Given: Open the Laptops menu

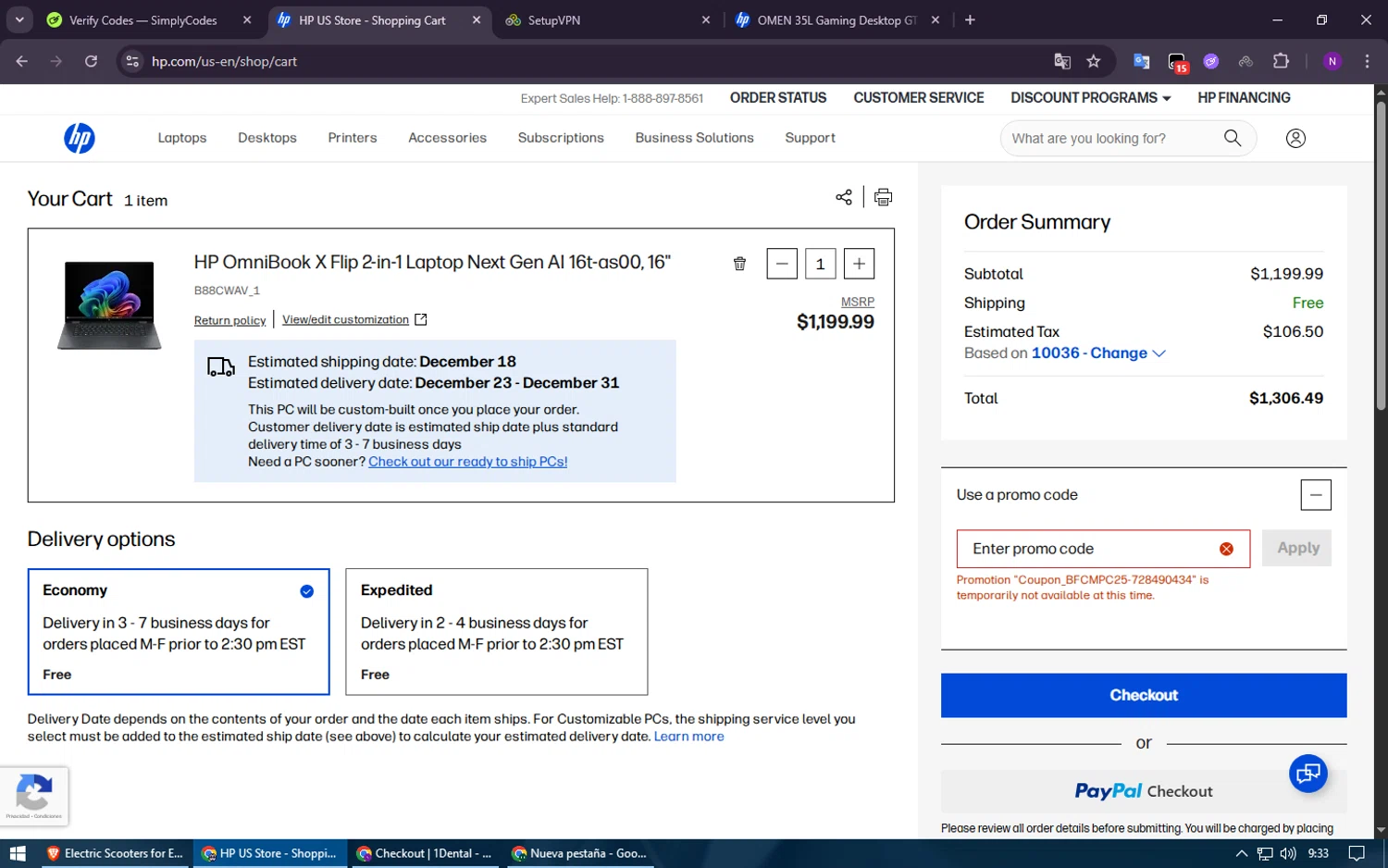Looking at the screenshot, I should 182,138.
